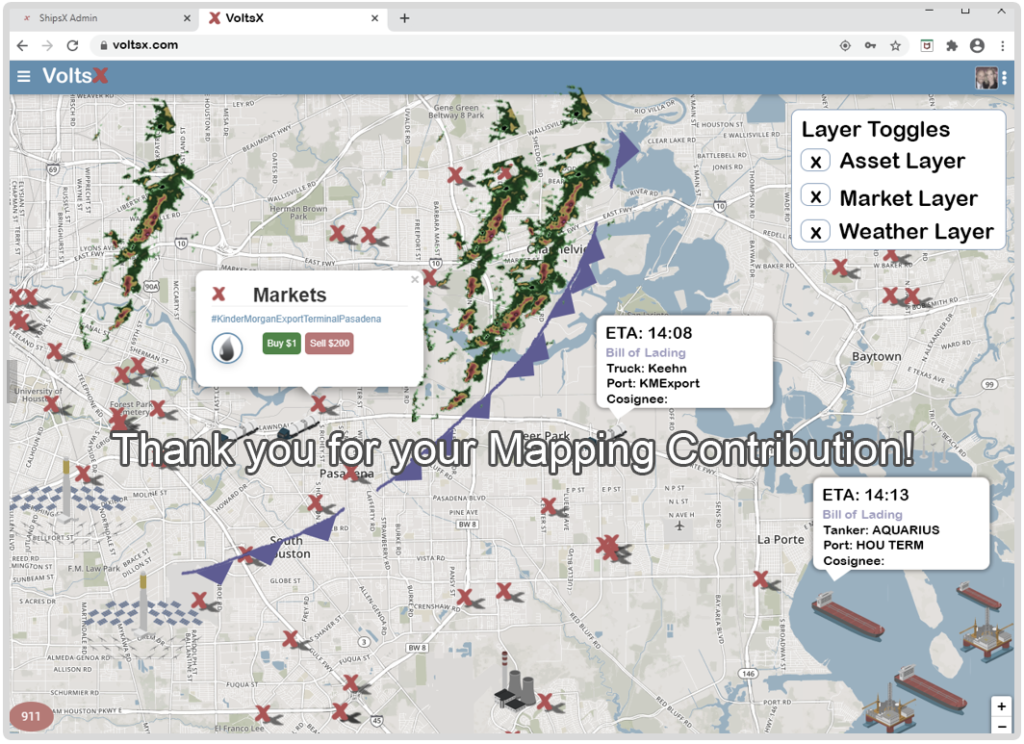The image size is (1024, 744).
Task: Click the Sell $200 button
Action: click(329, 344)
